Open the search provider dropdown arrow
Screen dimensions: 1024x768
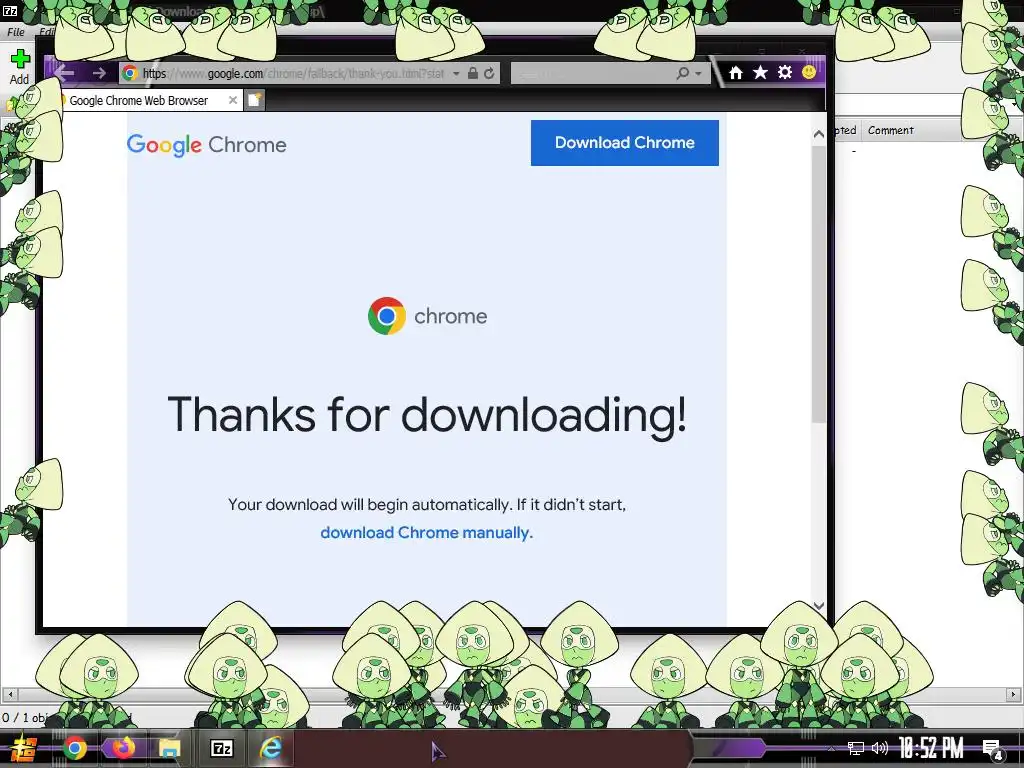tap(698, 74)
